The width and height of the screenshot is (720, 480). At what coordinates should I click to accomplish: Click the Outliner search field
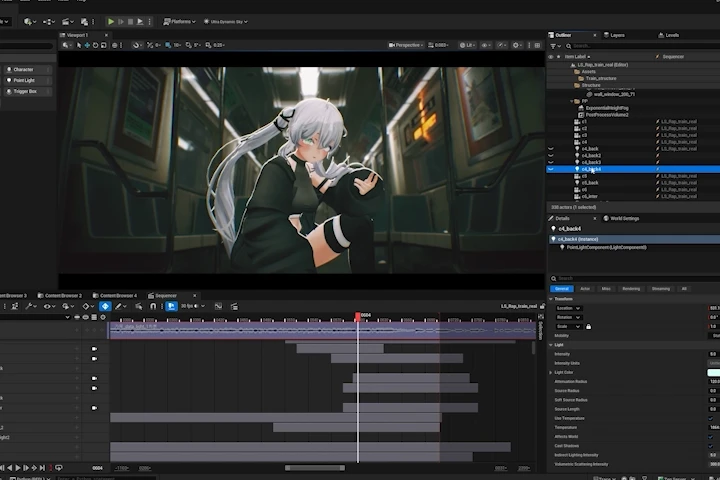tap(643, 46)
